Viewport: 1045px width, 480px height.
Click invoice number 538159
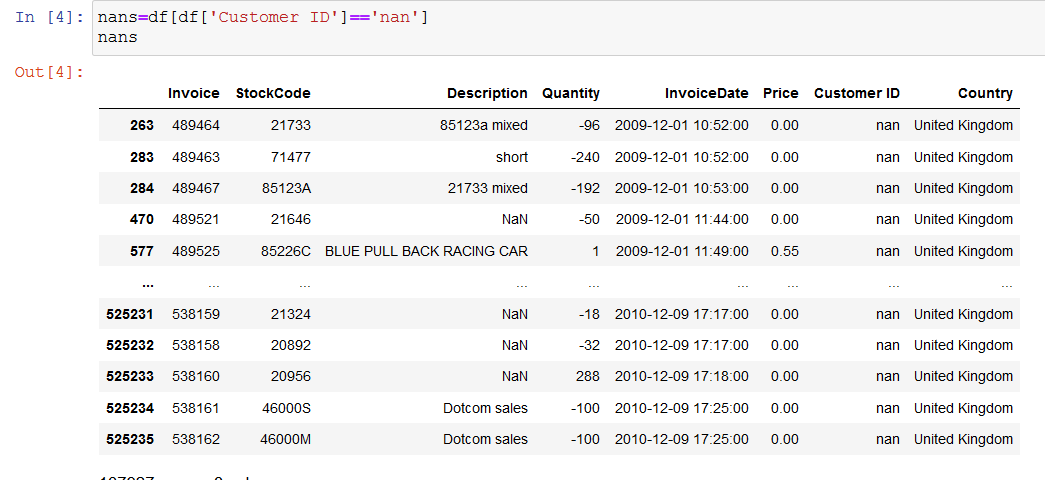tap(196, 314)
